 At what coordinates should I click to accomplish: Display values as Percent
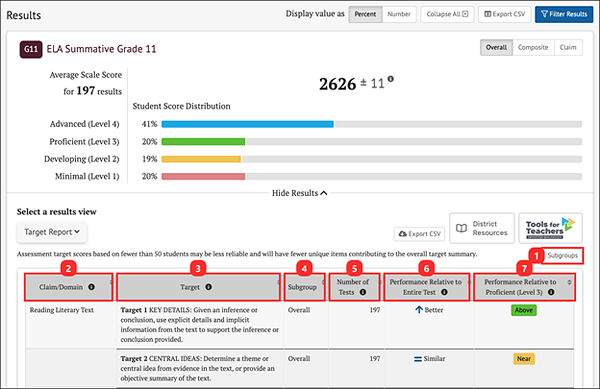[365, 14]
